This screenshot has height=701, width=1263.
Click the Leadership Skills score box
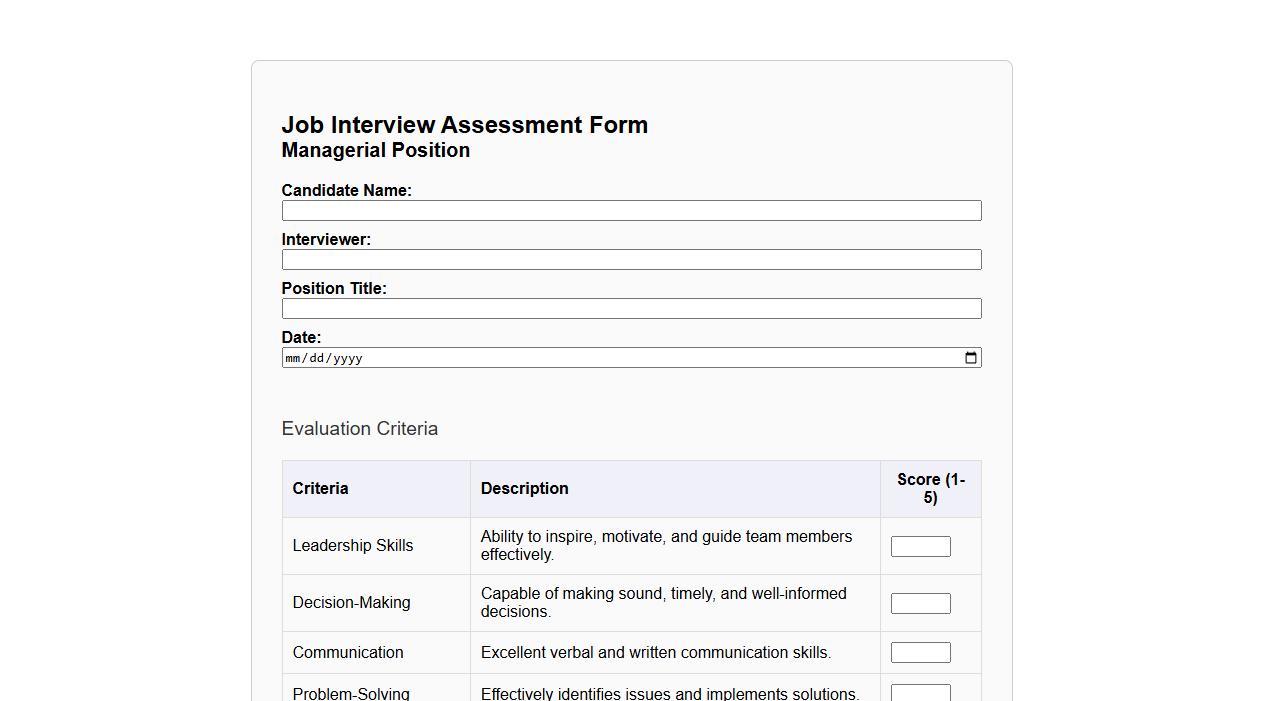click(x=920, y=545)
